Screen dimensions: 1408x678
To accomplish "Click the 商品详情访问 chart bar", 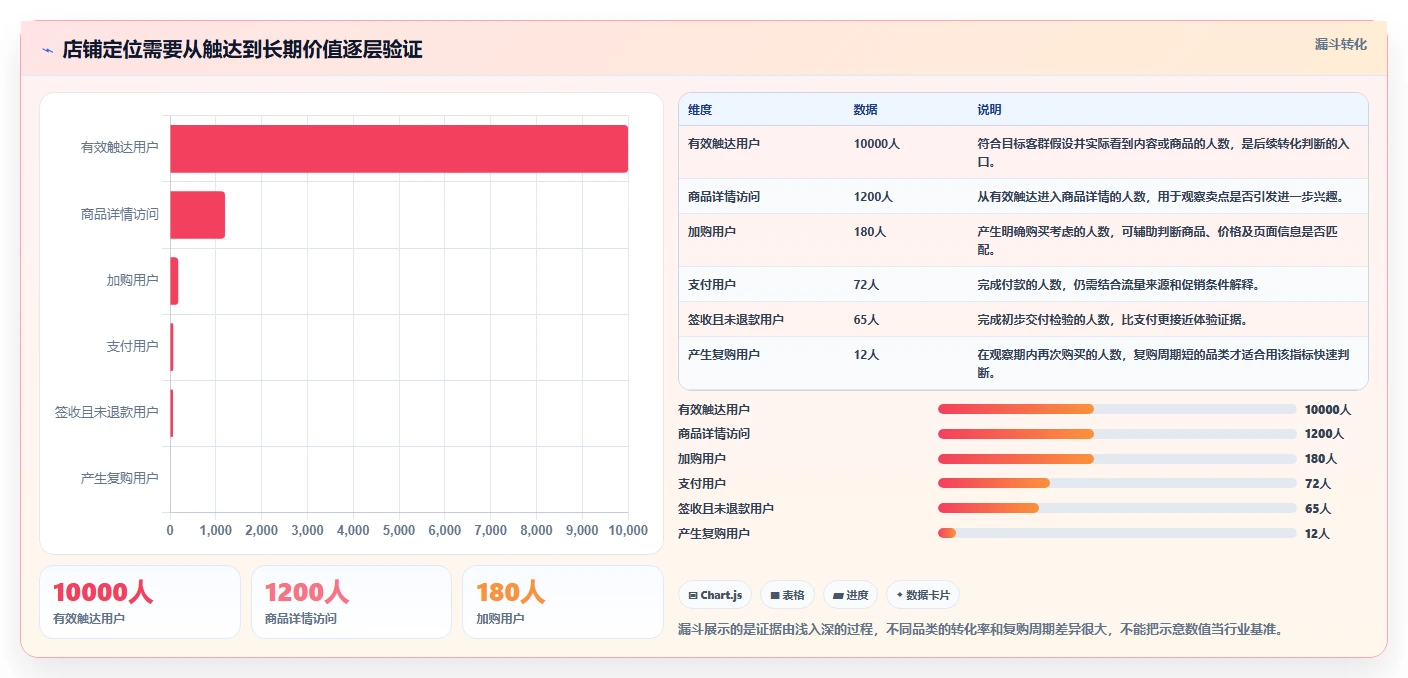I will 197,214.
